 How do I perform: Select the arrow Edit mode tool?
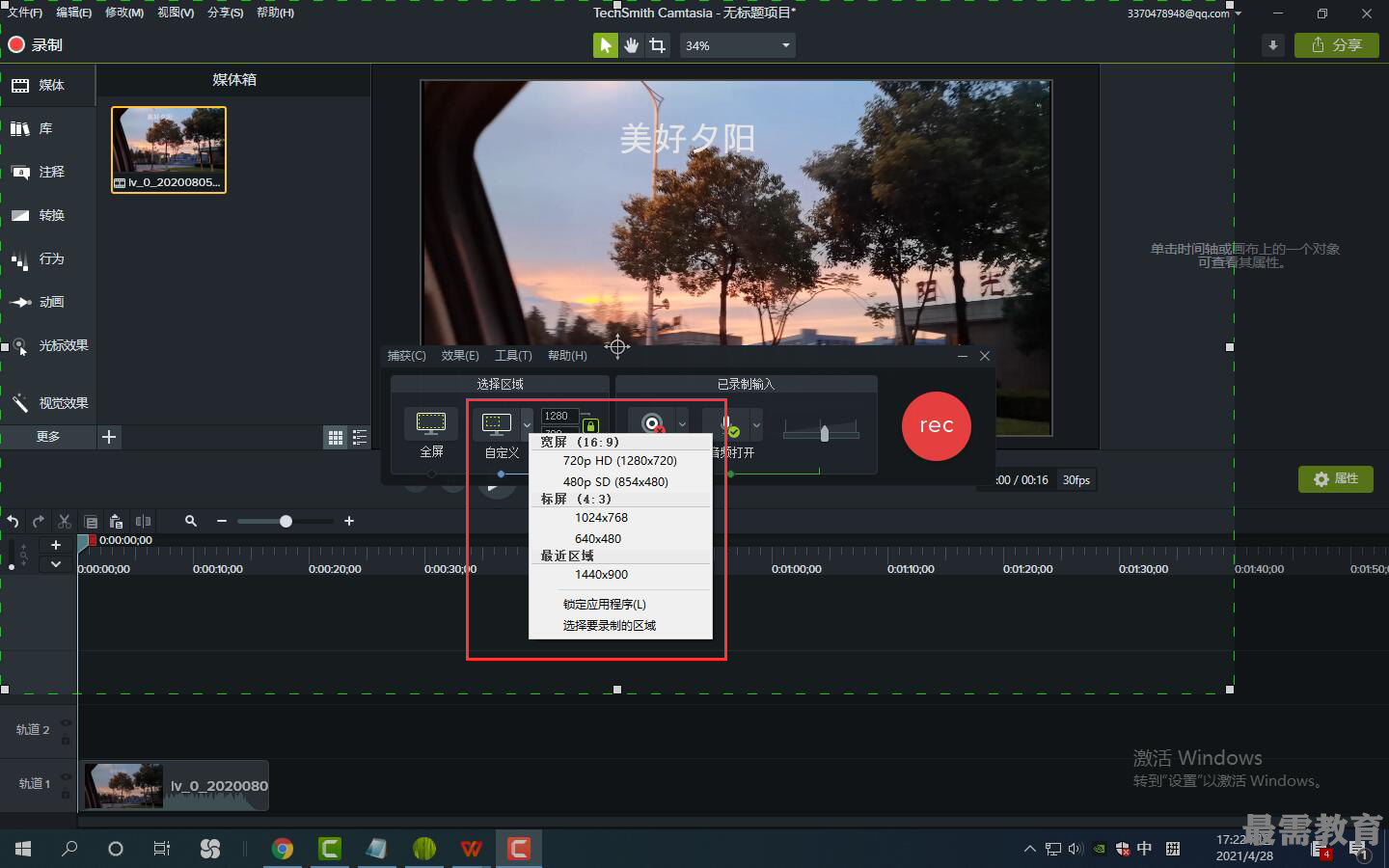(x=605, y=45)
